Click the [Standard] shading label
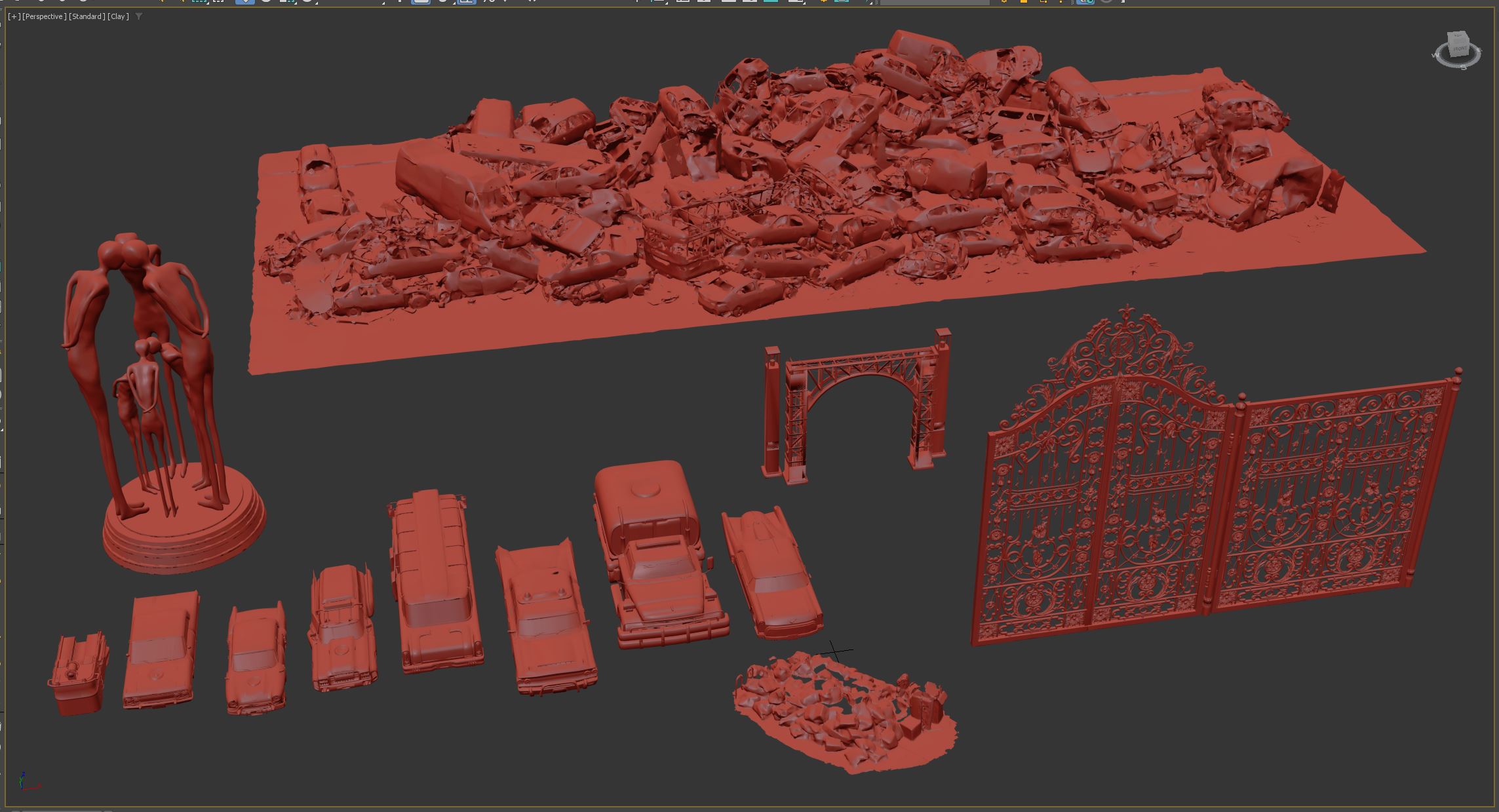Screen dimensions: 1499x812 87,16
